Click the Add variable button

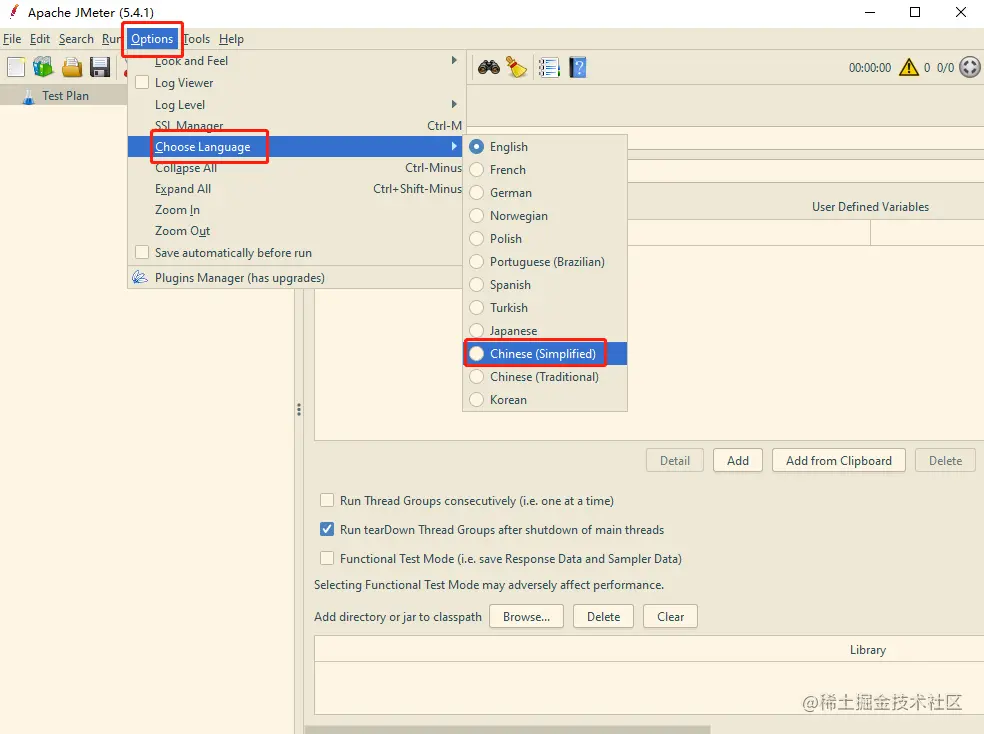[x=738, y=460]
